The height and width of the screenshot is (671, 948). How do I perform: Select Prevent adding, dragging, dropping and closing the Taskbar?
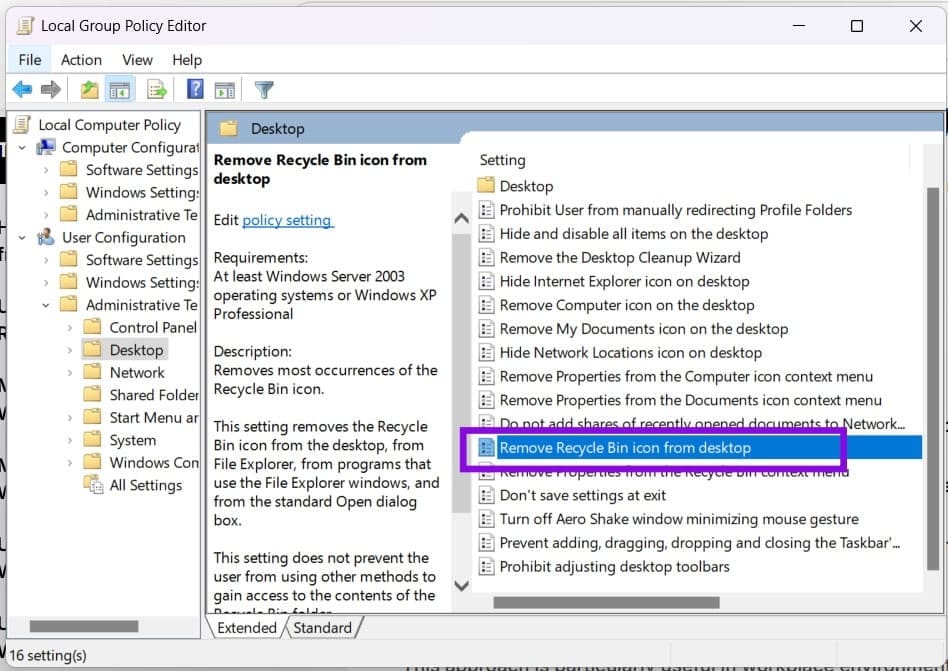(x=700, y=543)
